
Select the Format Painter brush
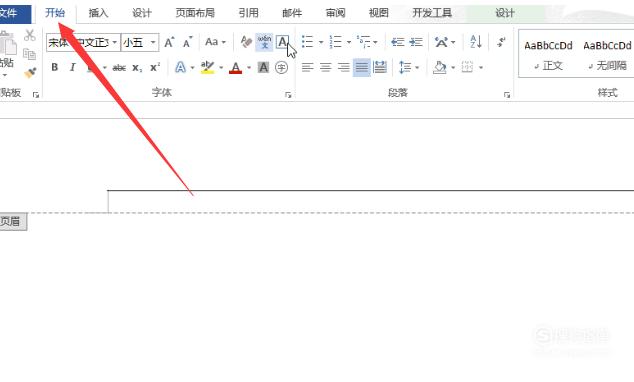30,73
